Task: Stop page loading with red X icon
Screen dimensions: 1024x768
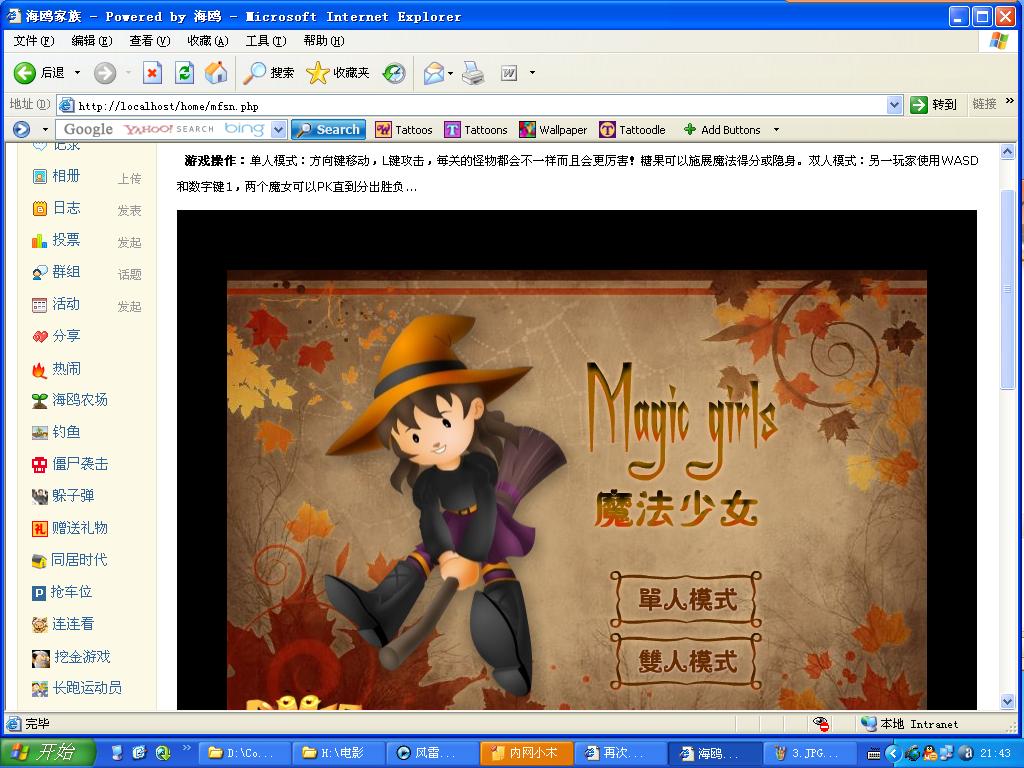Action: [152, 72]
